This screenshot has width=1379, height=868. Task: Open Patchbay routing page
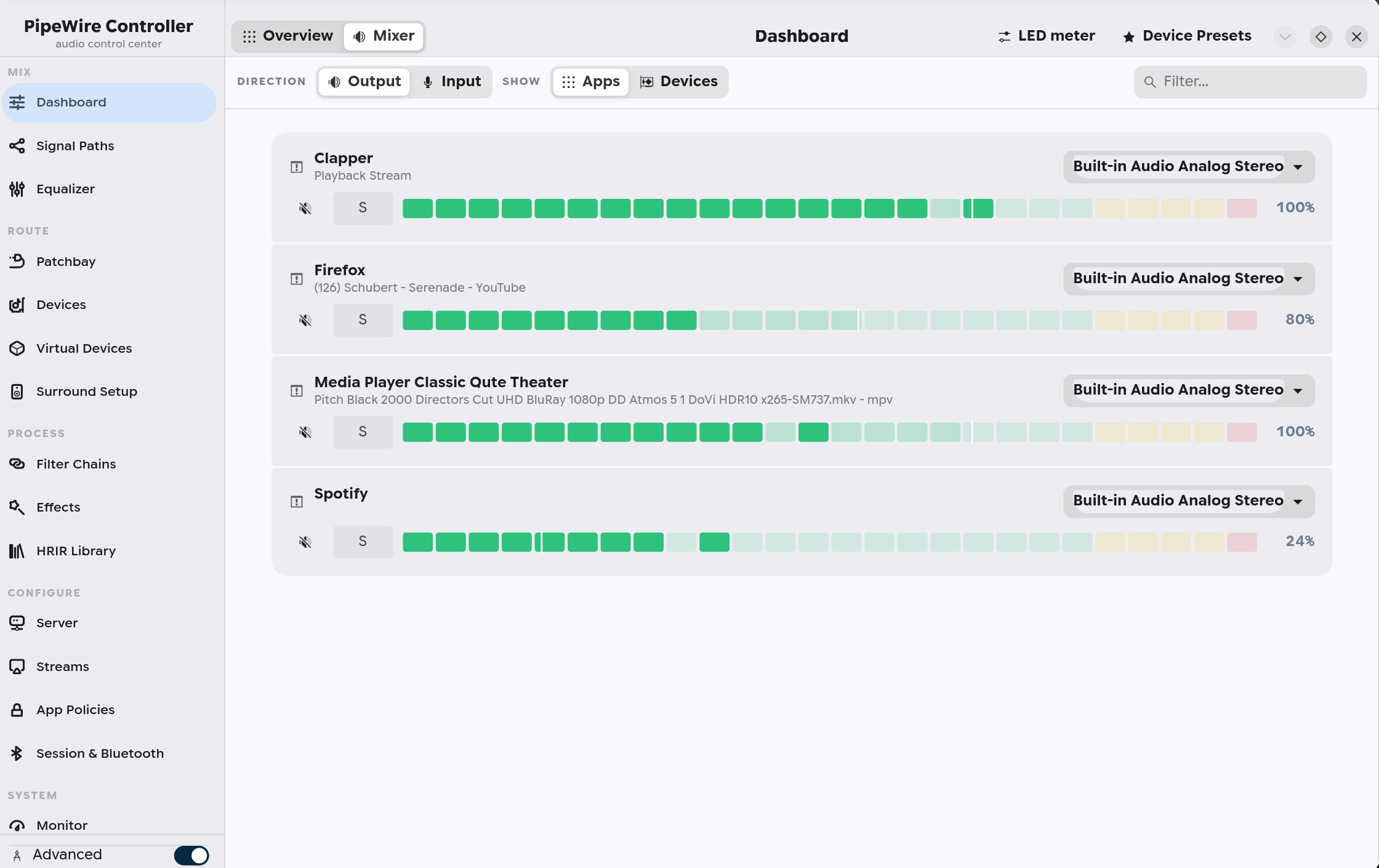(109, 262)
